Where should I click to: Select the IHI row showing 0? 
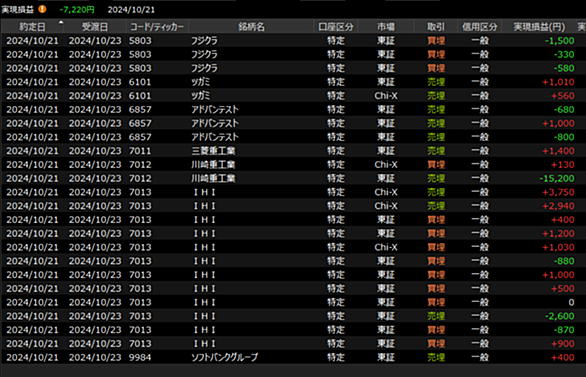click(x=293, y=302)
